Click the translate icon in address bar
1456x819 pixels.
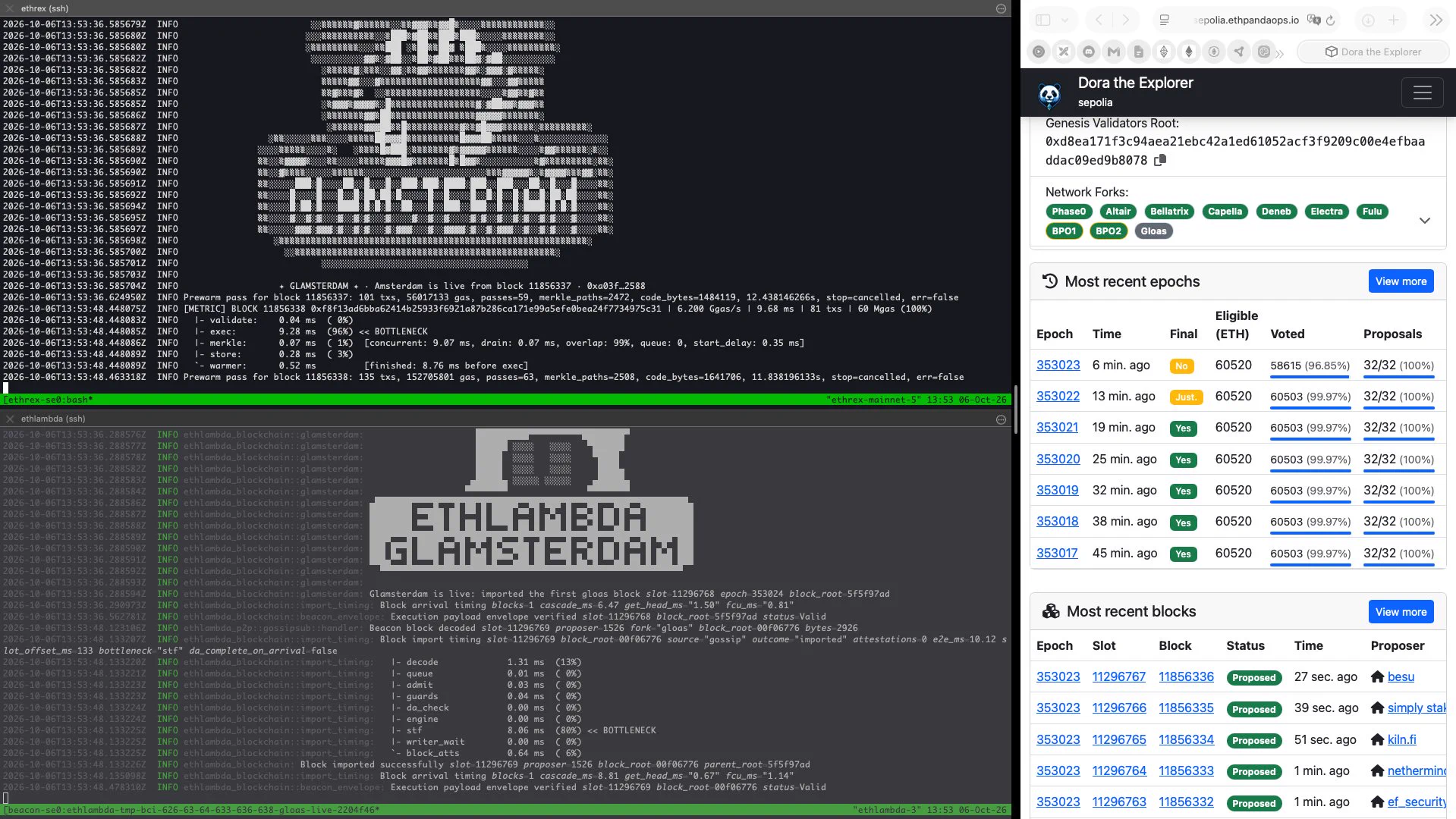coord(1314,20)
